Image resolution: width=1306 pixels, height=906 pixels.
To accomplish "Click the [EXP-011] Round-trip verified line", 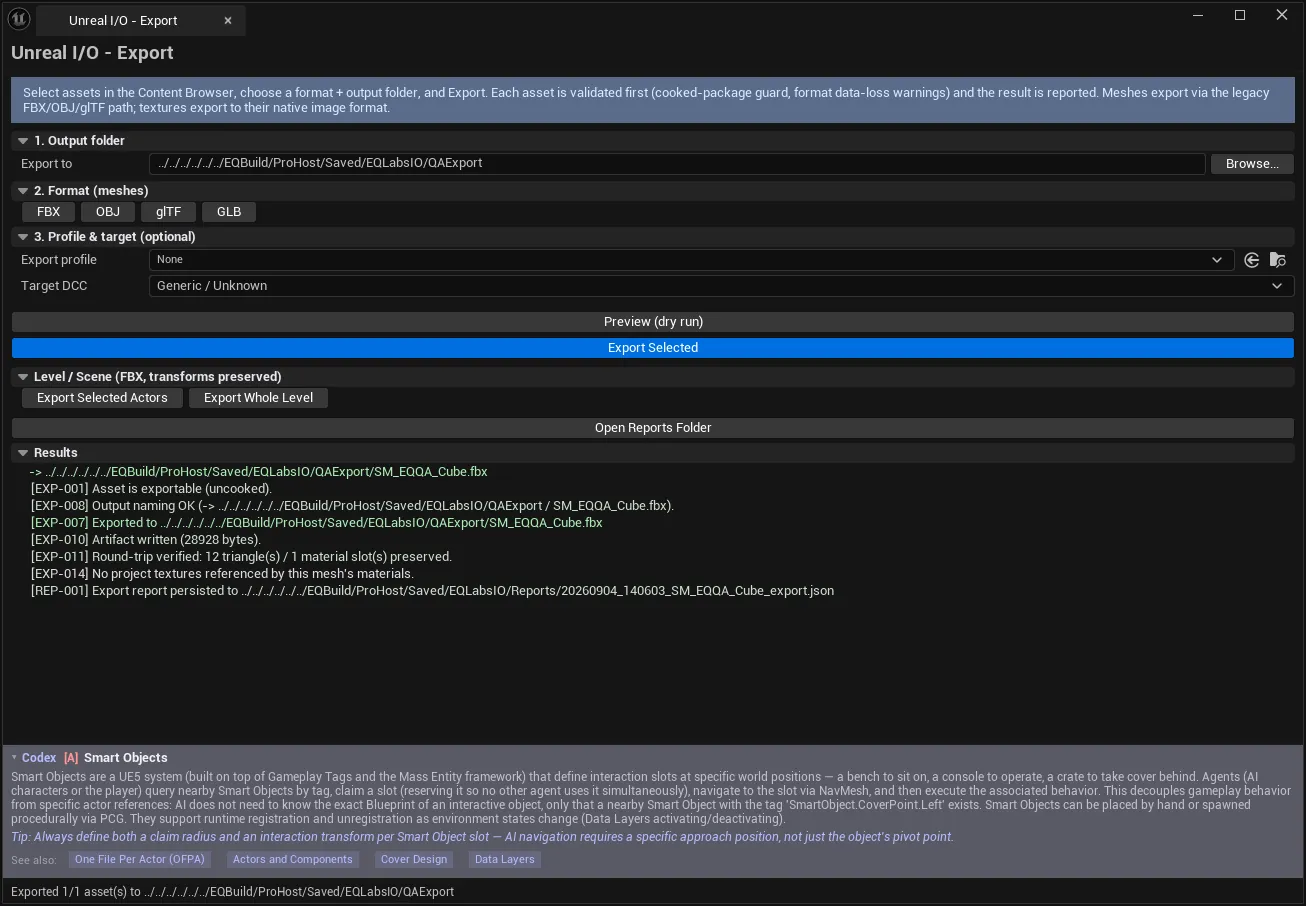I will coord(242,557).
